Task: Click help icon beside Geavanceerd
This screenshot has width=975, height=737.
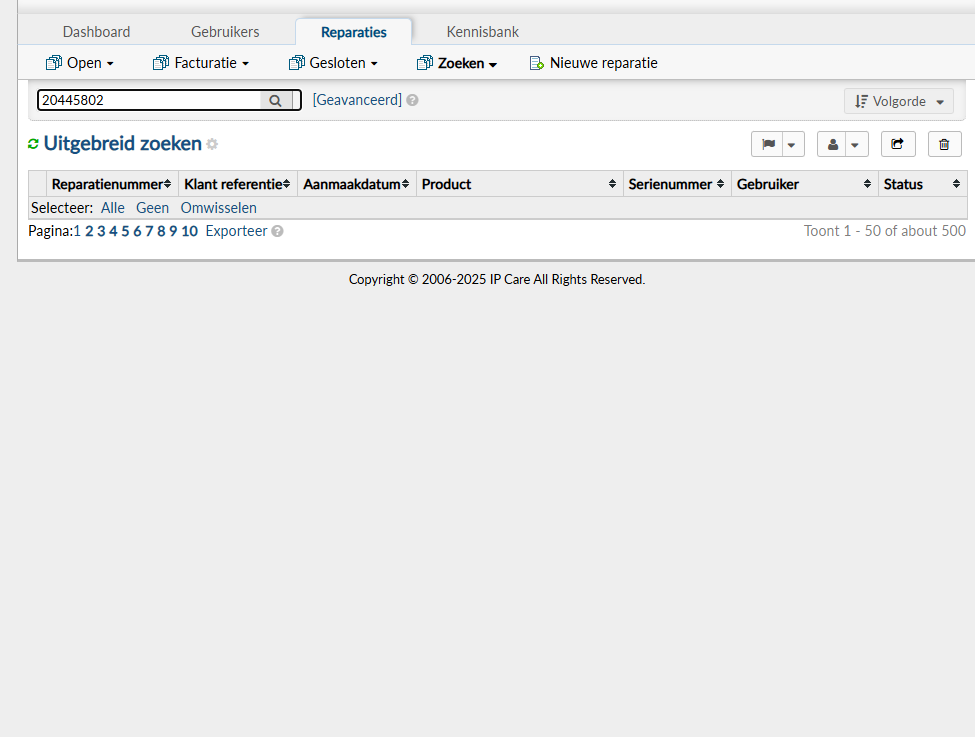Action: tap(412, 100)
